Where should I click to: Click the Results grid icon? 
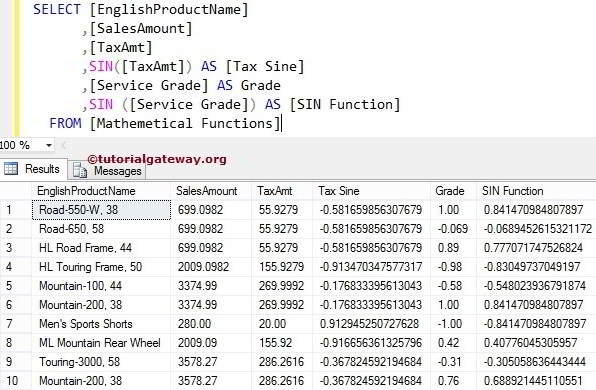click(11, 168)
